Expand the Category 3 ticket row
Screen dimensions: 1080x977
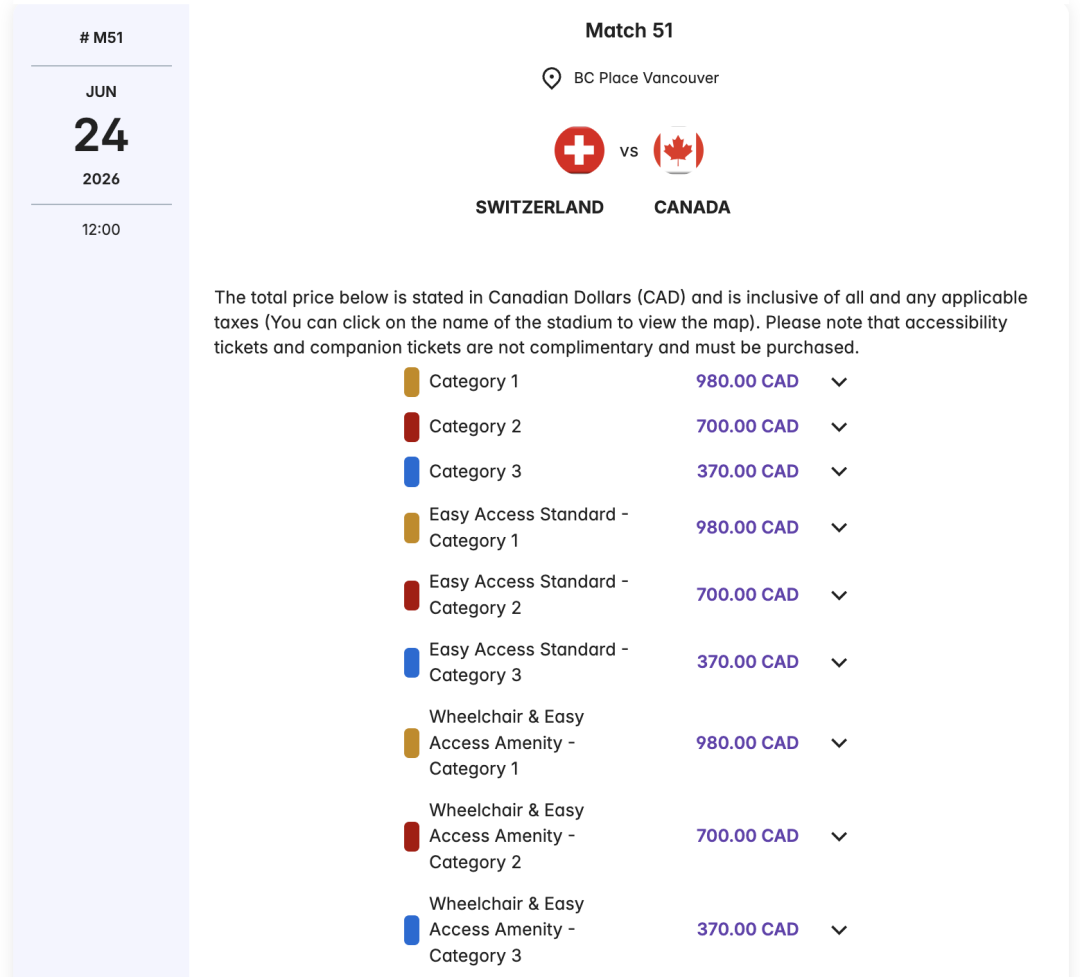click(x=839, y=472)
